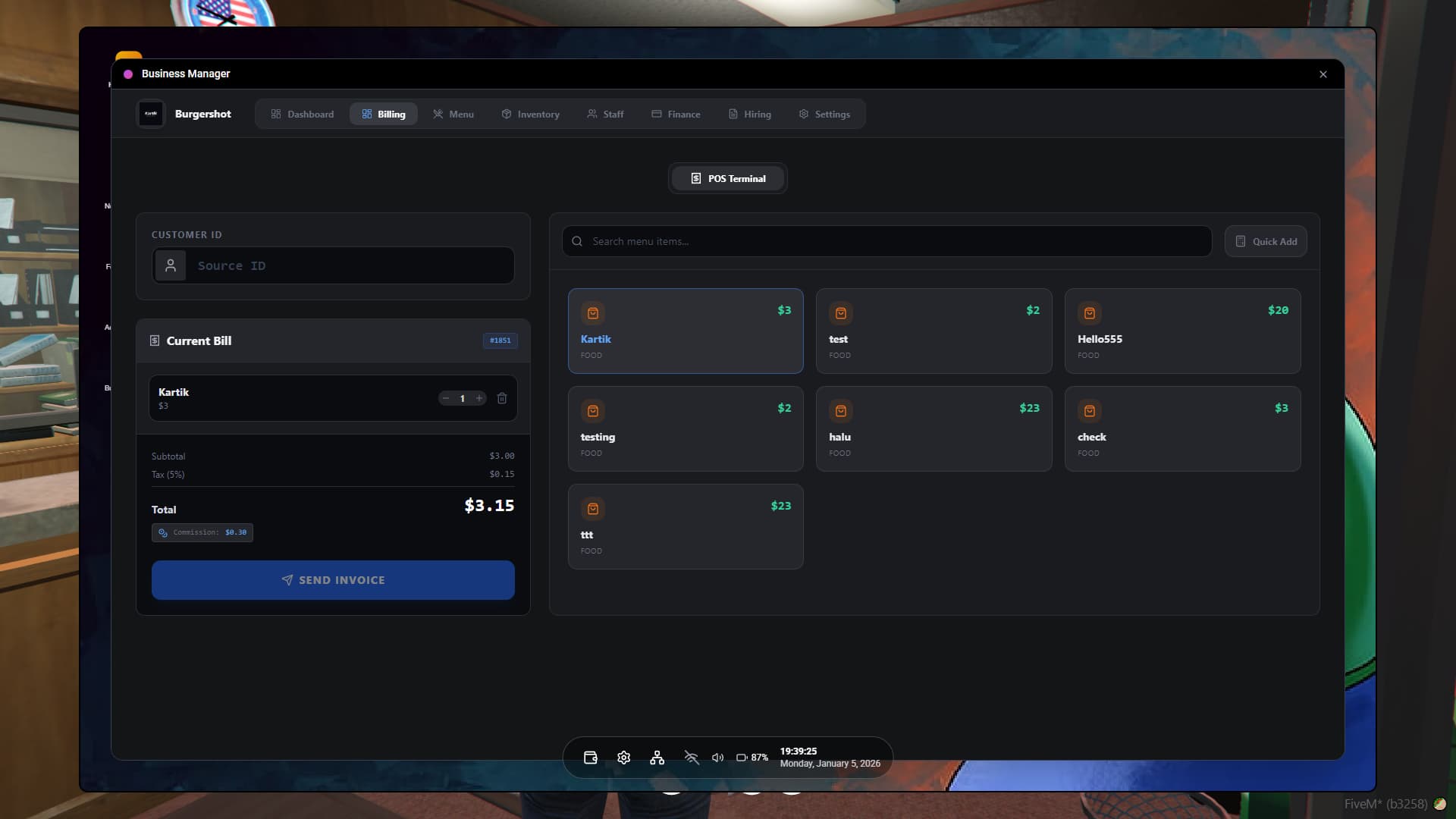Click the Quick Add button
Screen dimensions: 1456x819
pyautogui.click(x=1266, y=241)
